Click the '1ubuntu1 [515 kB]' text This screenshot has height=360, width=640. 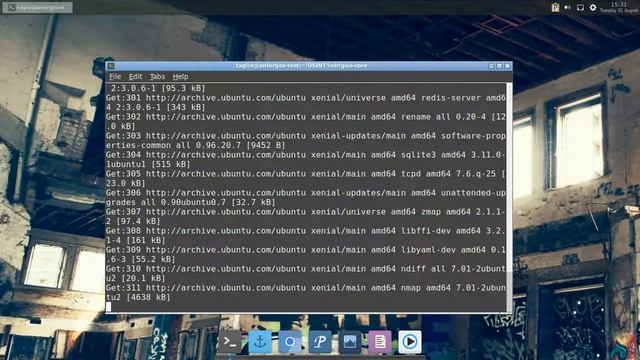(x=148, y=164)
